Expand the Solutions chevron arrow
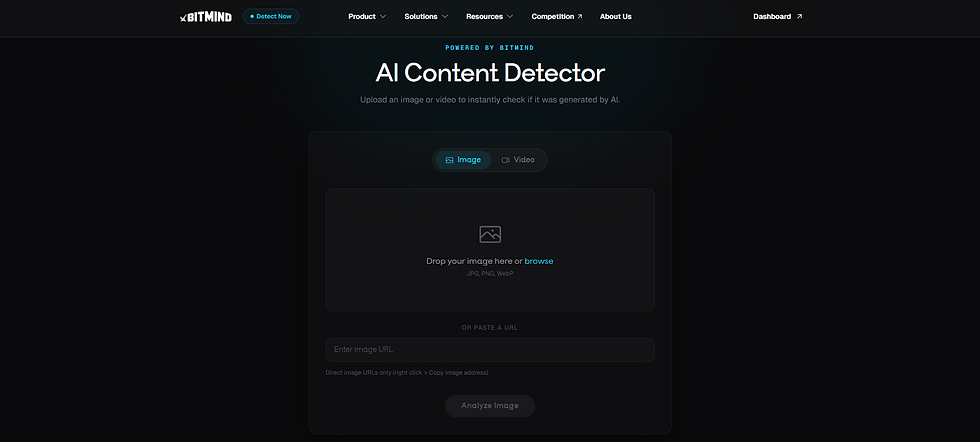 tap(445, 17)
